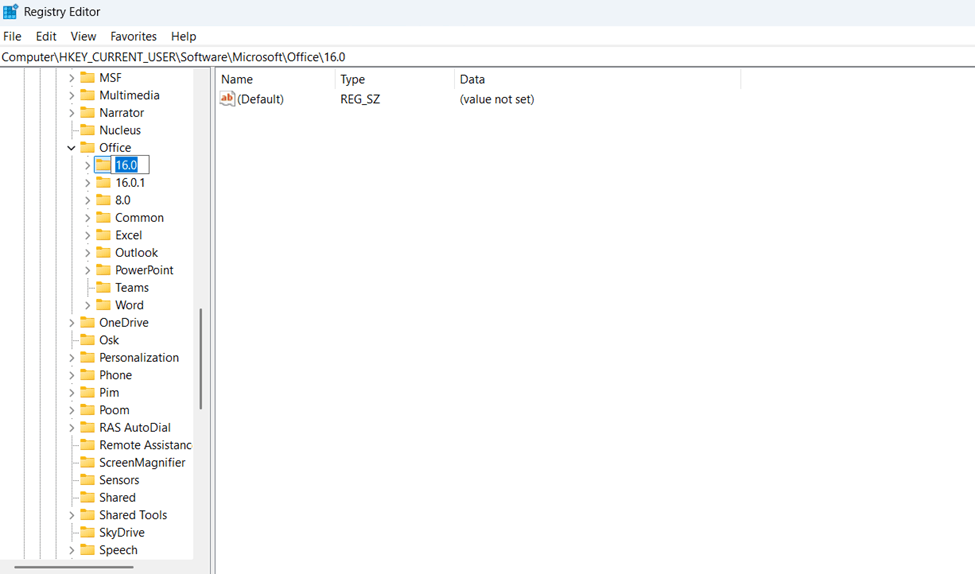Expand the 8.0 key
The width and height of the screenshot is (975, 574).
(x=87, y=200)
